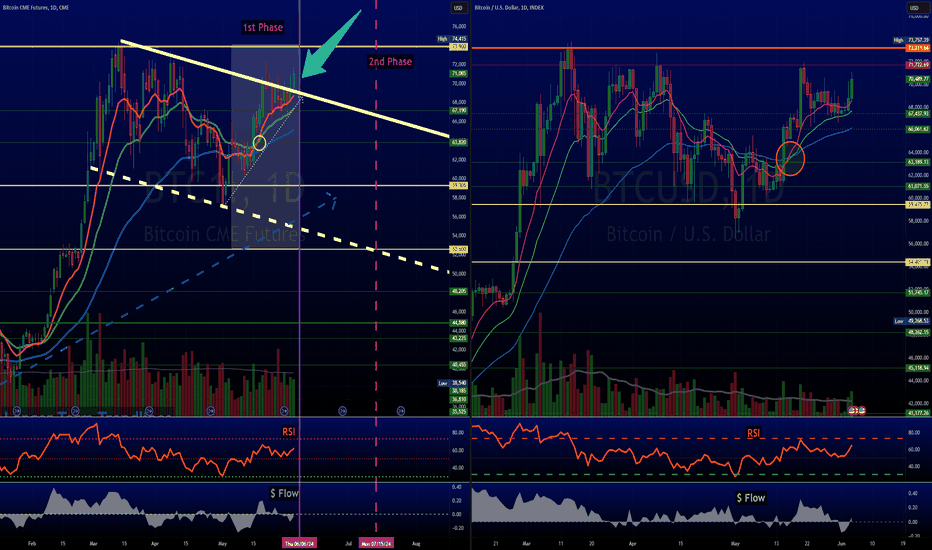Click the 70,489.77 current price label
Image resolution: width=932 pixels, height=550 pixels.
[918, 79]
